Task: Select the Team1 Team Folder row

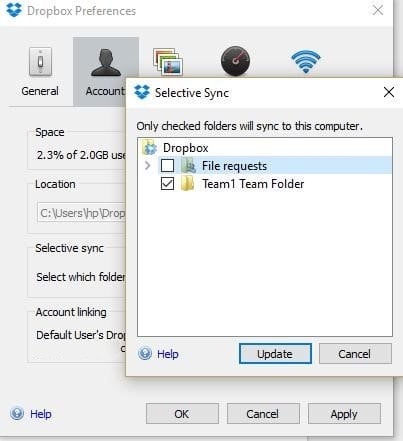Action: (253, 184)
